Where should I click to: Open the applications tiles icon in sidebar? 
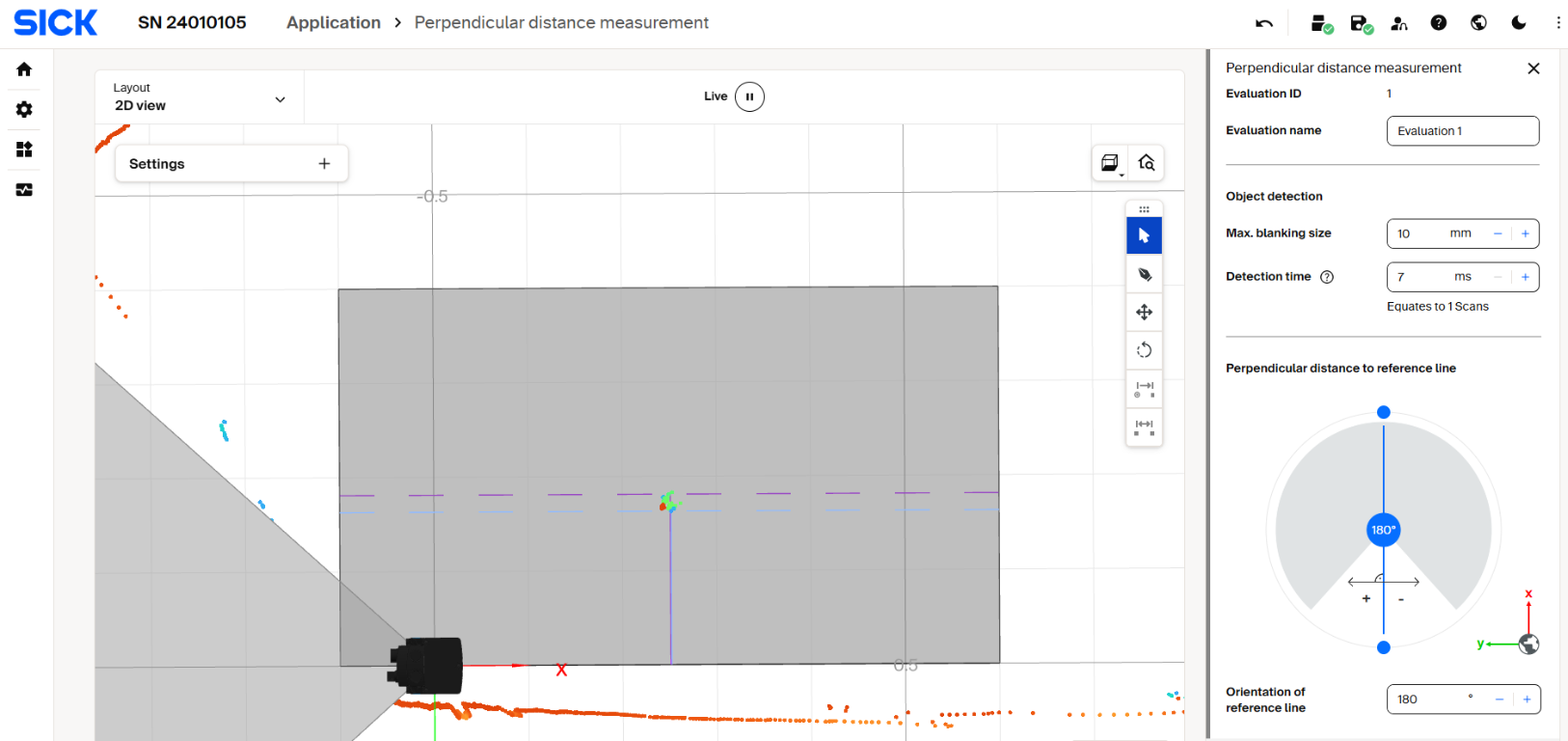(24, 150)
